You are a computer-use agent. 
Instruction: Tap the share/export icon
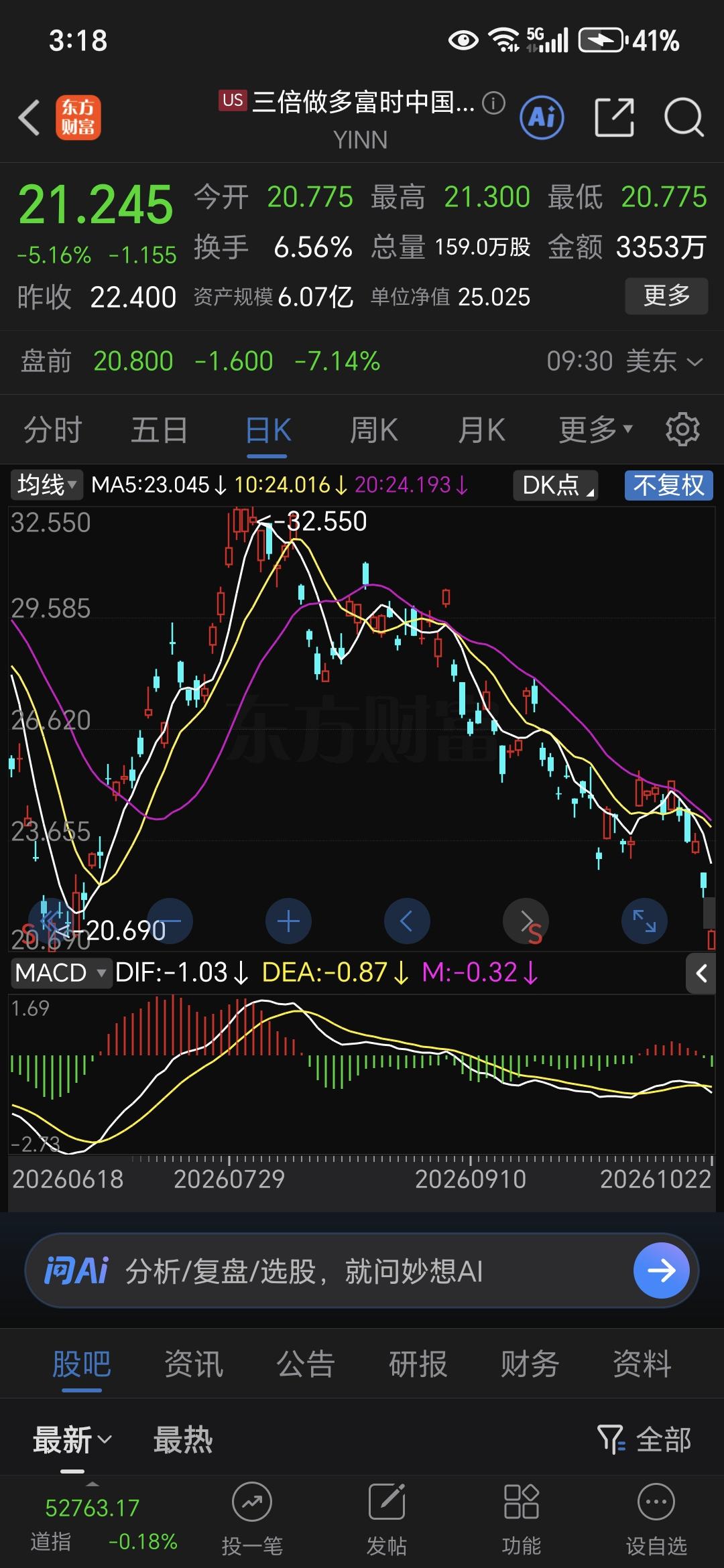click(614, 117)
